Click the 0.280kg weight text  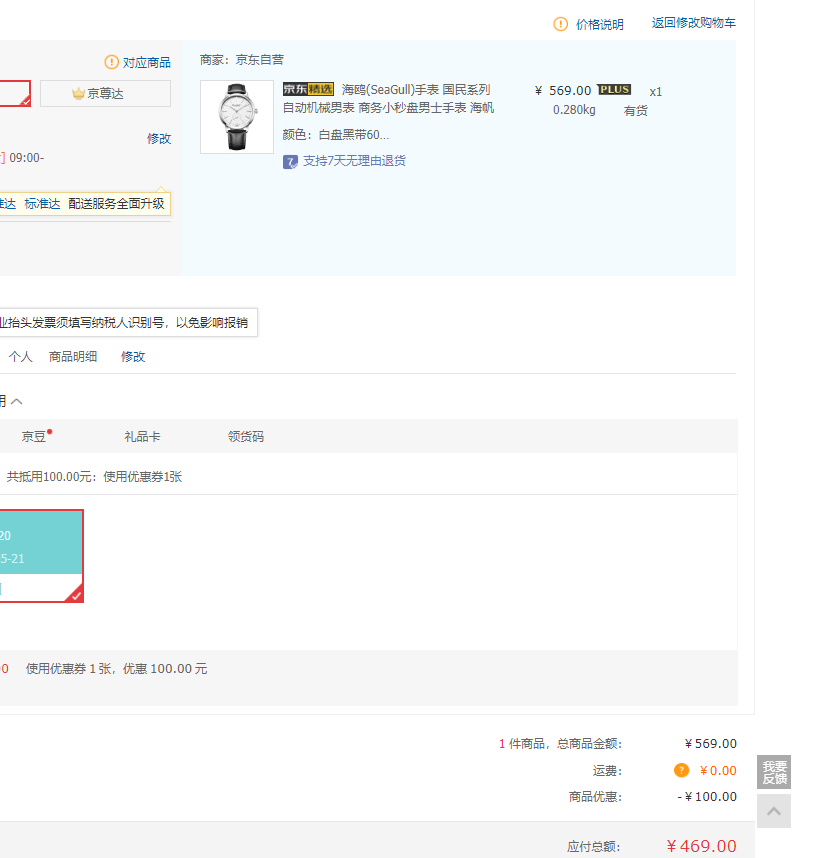point(574,110)
